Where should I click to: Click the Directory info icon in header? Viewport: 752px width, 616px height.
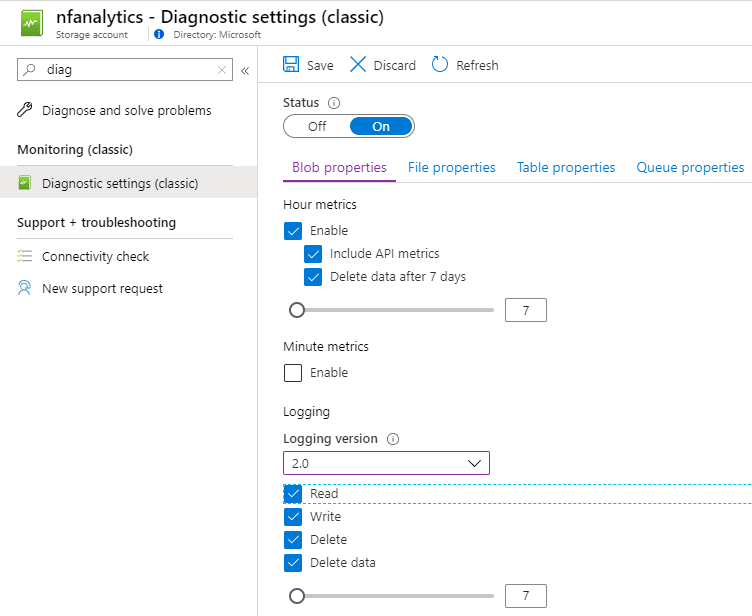tap(159, 34)
